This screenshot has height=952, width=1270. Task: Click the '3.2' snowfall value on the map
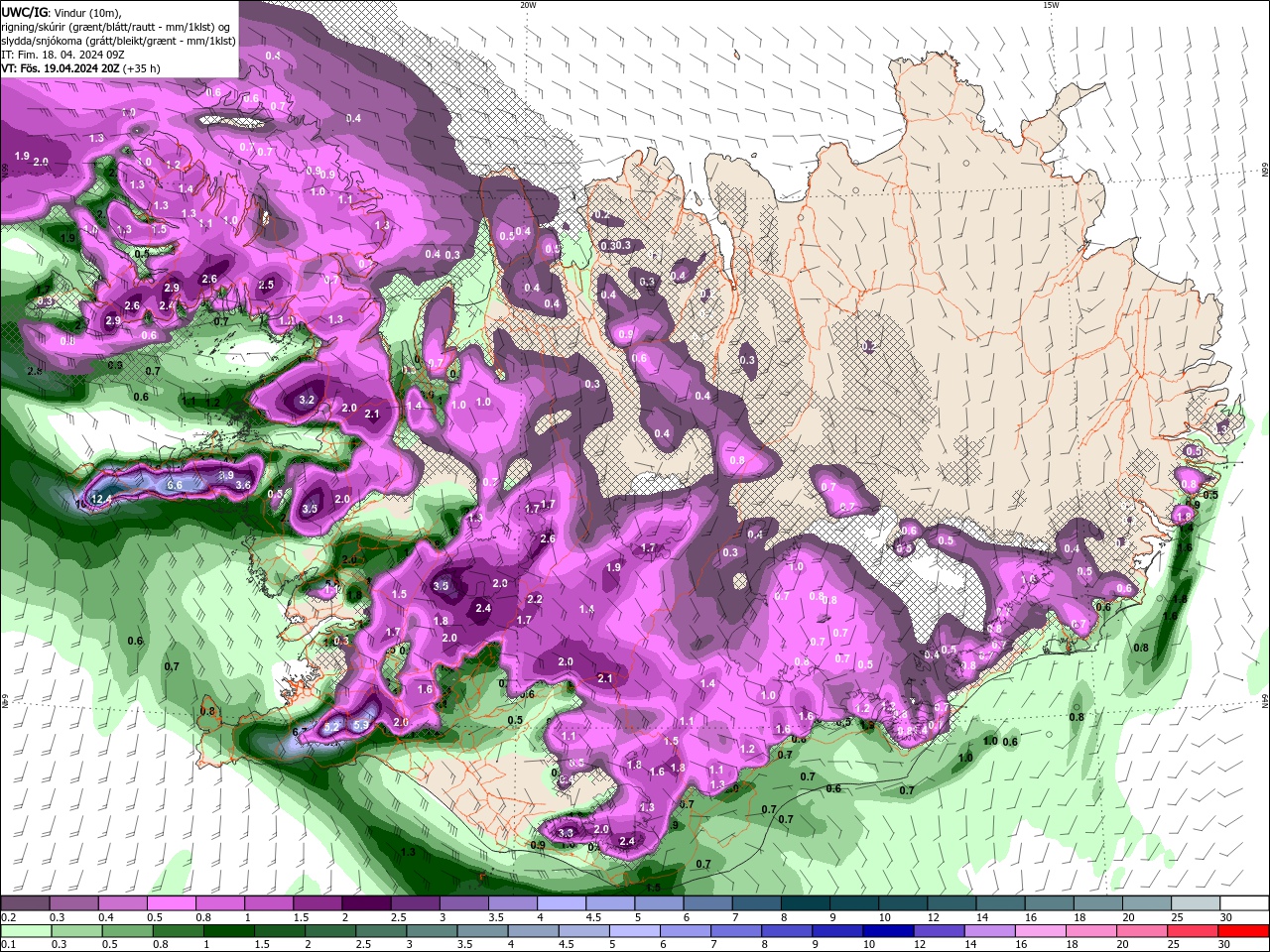(307, 401)
